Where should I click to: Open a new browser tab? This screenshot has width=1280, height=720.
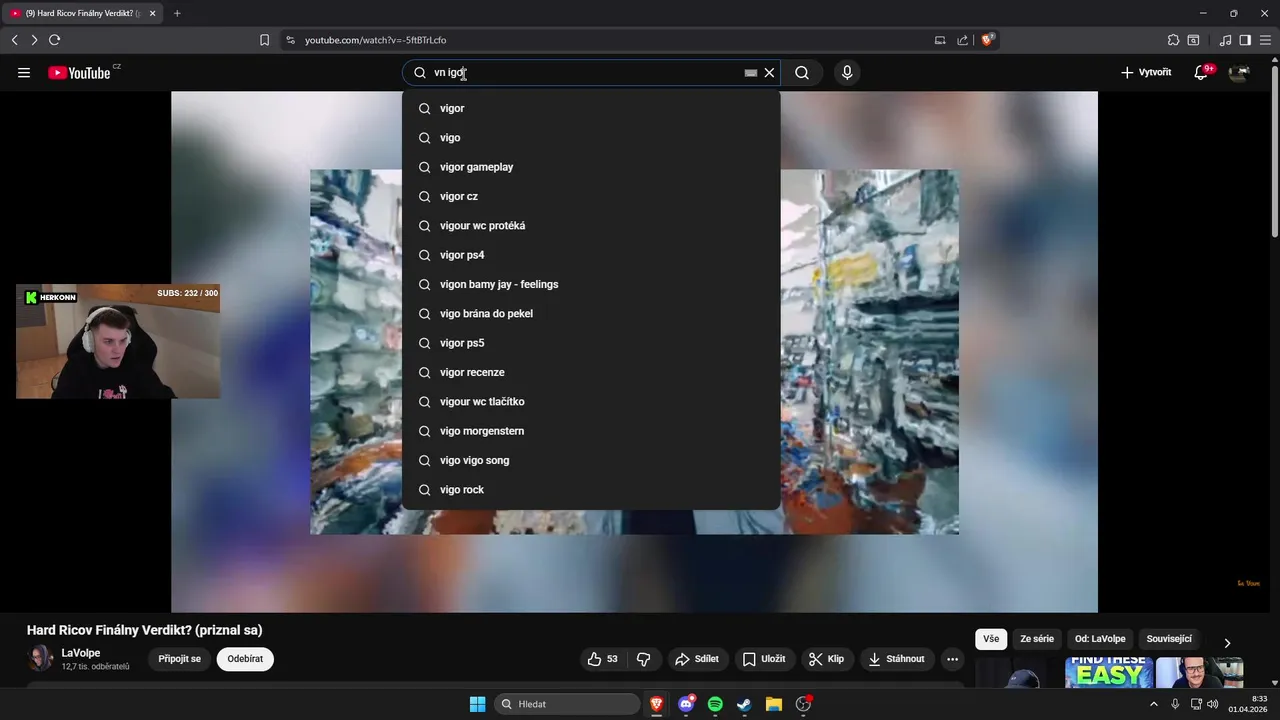click(177, 13)
